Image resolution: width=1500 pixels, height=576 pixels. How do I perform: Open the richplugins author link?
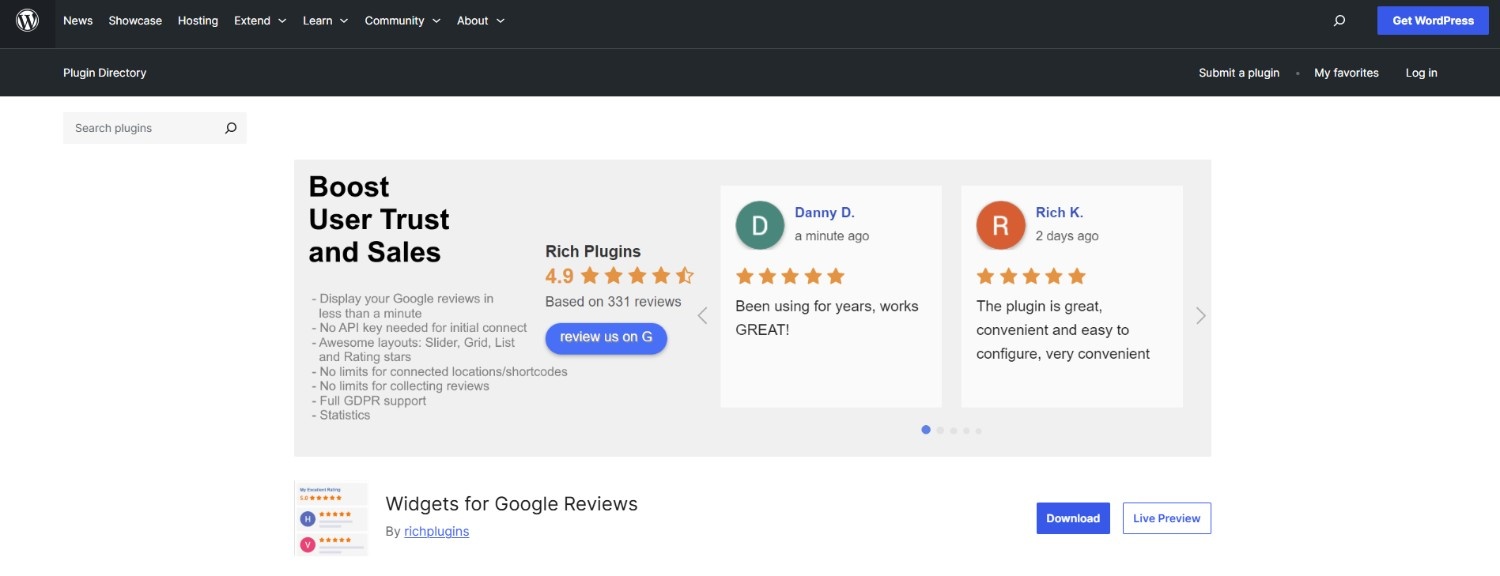coord(436,532)
